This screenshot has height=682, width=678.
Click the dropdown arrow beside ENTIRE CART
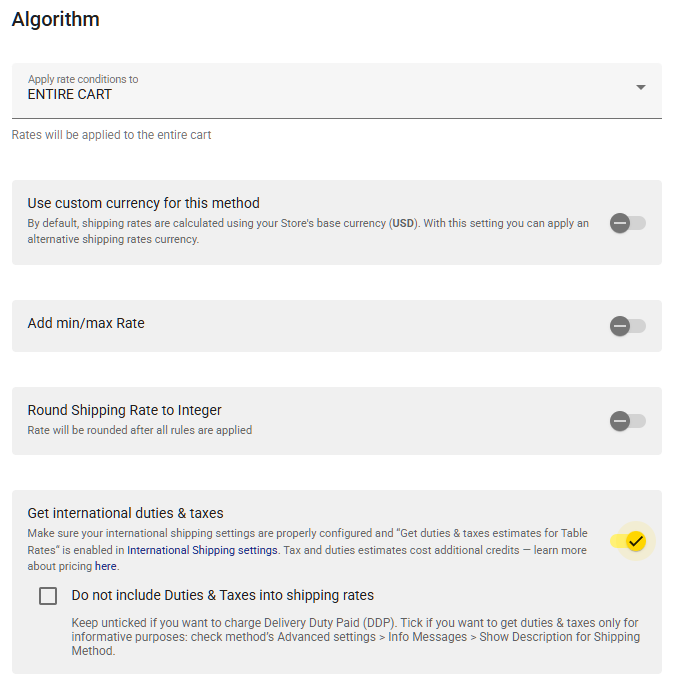pos(640,87)
